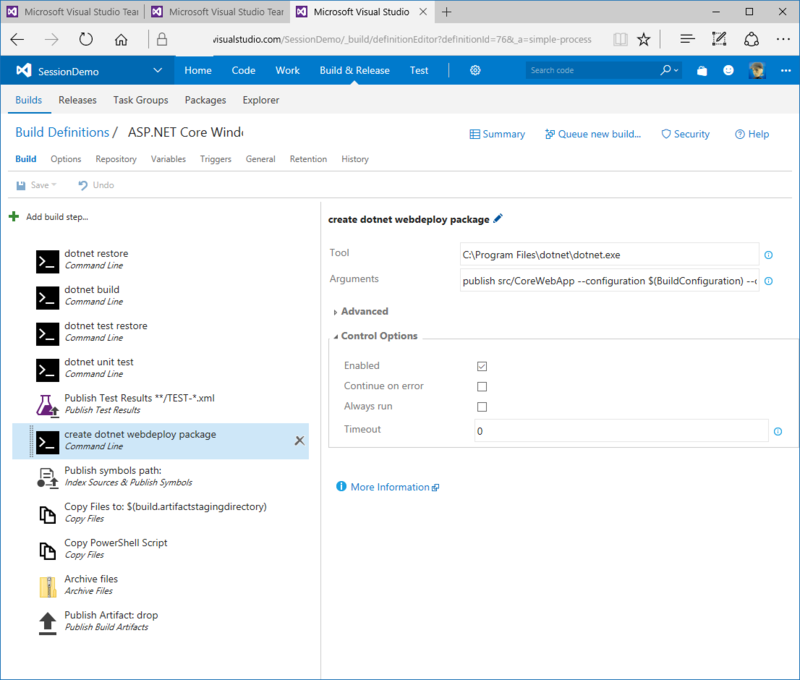The height and width of the screenshot is (680, 800).
Task: Check the Continue on error checkbox
Action: [482, 387]
